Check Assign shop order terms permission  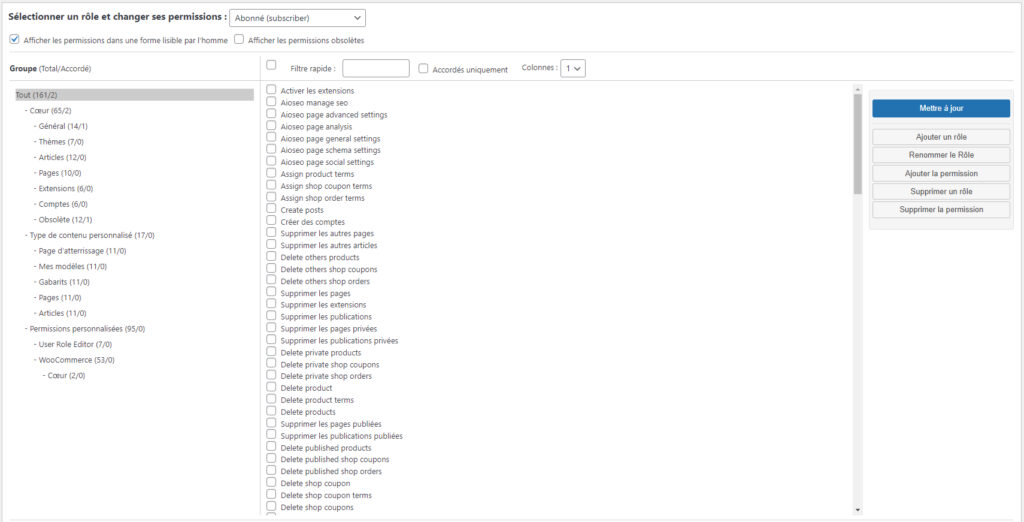(x=271, y=197)
